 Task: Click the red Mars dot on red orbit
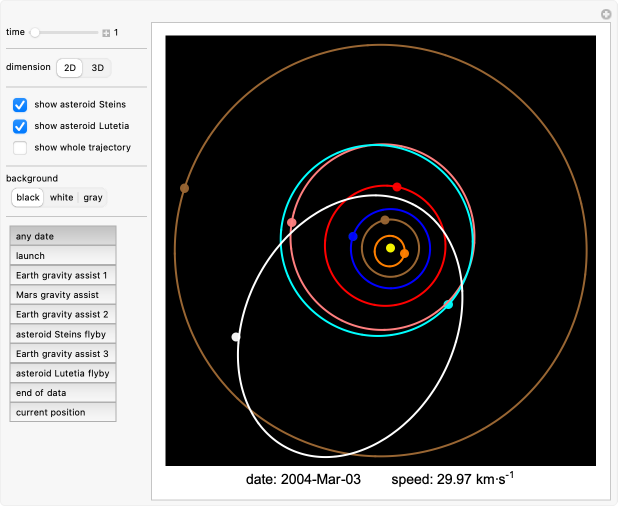click(397, 187)
